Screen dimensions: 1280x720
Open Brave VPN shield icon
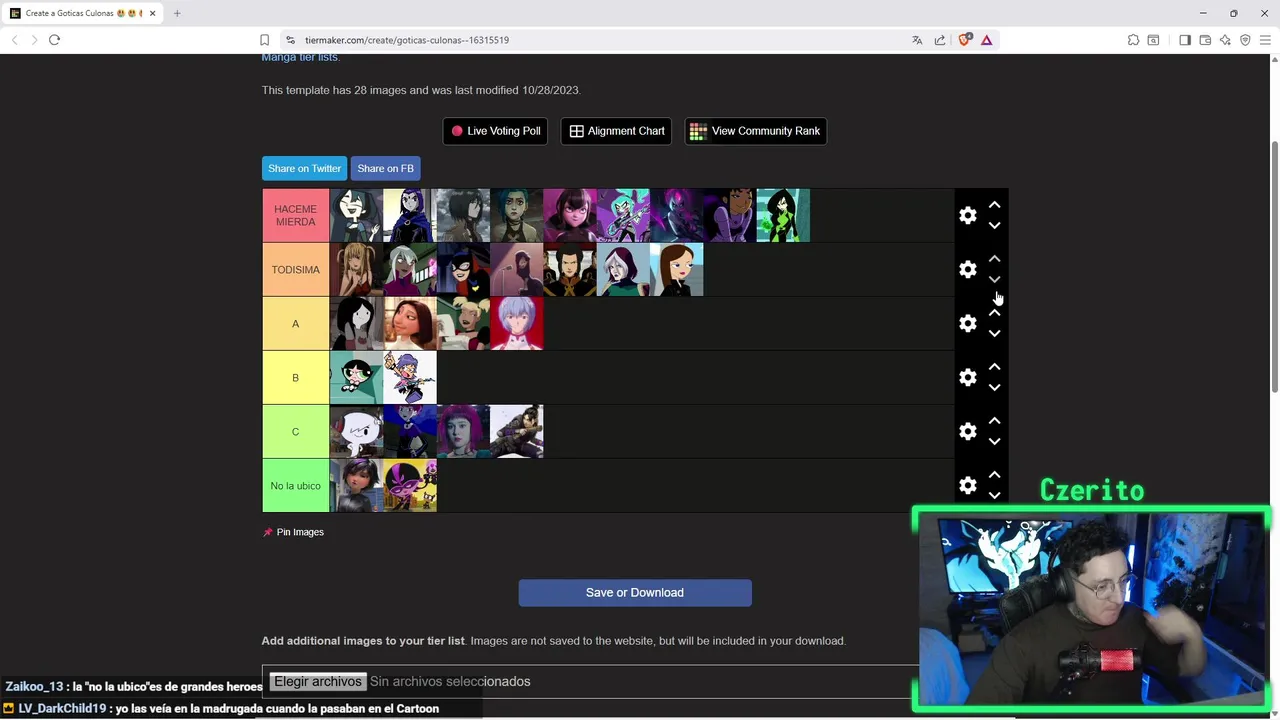tap(1245, 40)
